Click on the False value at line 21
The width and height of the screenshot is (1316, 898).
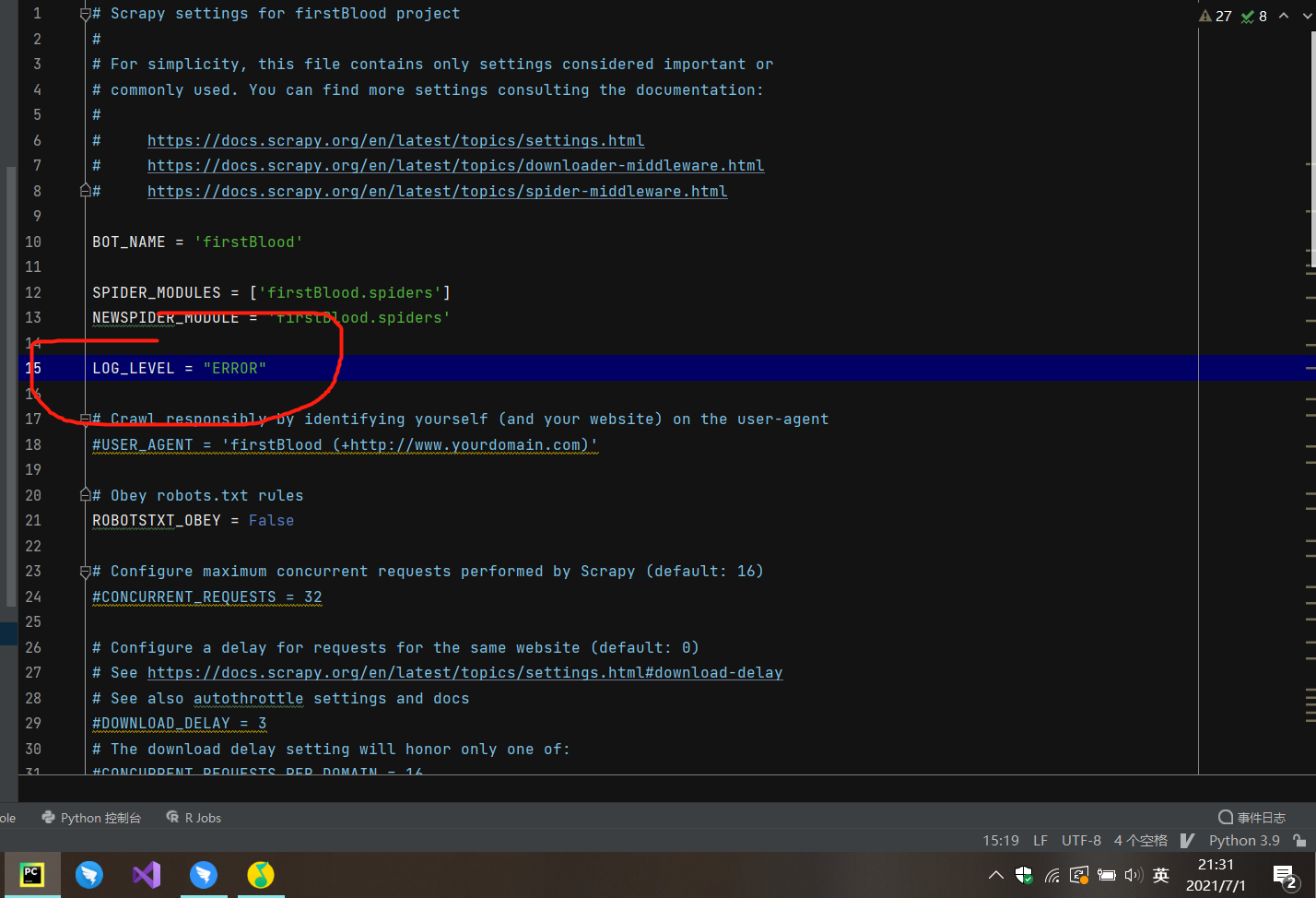[x=272, y=521]
